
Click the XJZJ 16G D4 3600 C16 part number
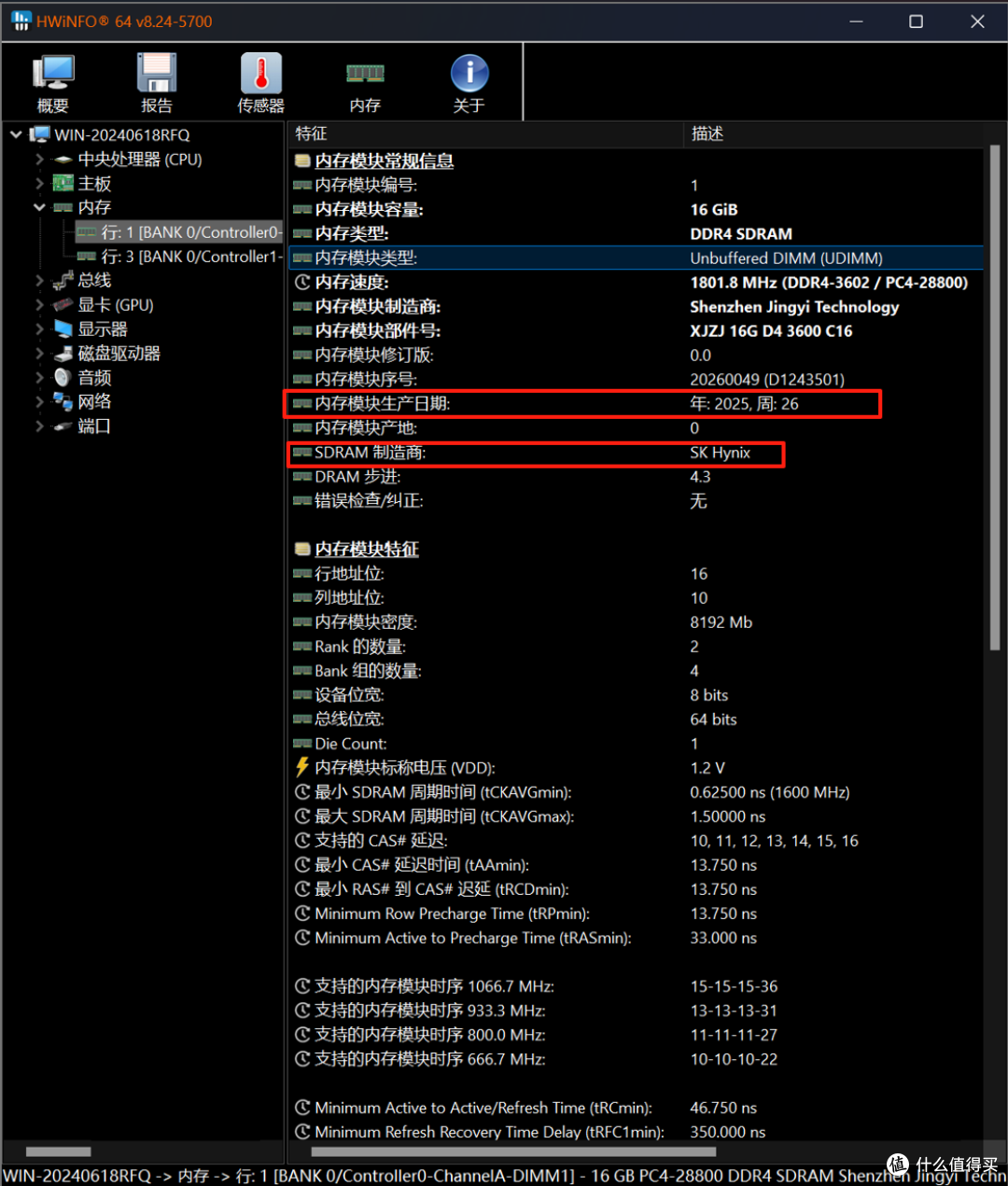pyautogui.click(x=771, y=330)
